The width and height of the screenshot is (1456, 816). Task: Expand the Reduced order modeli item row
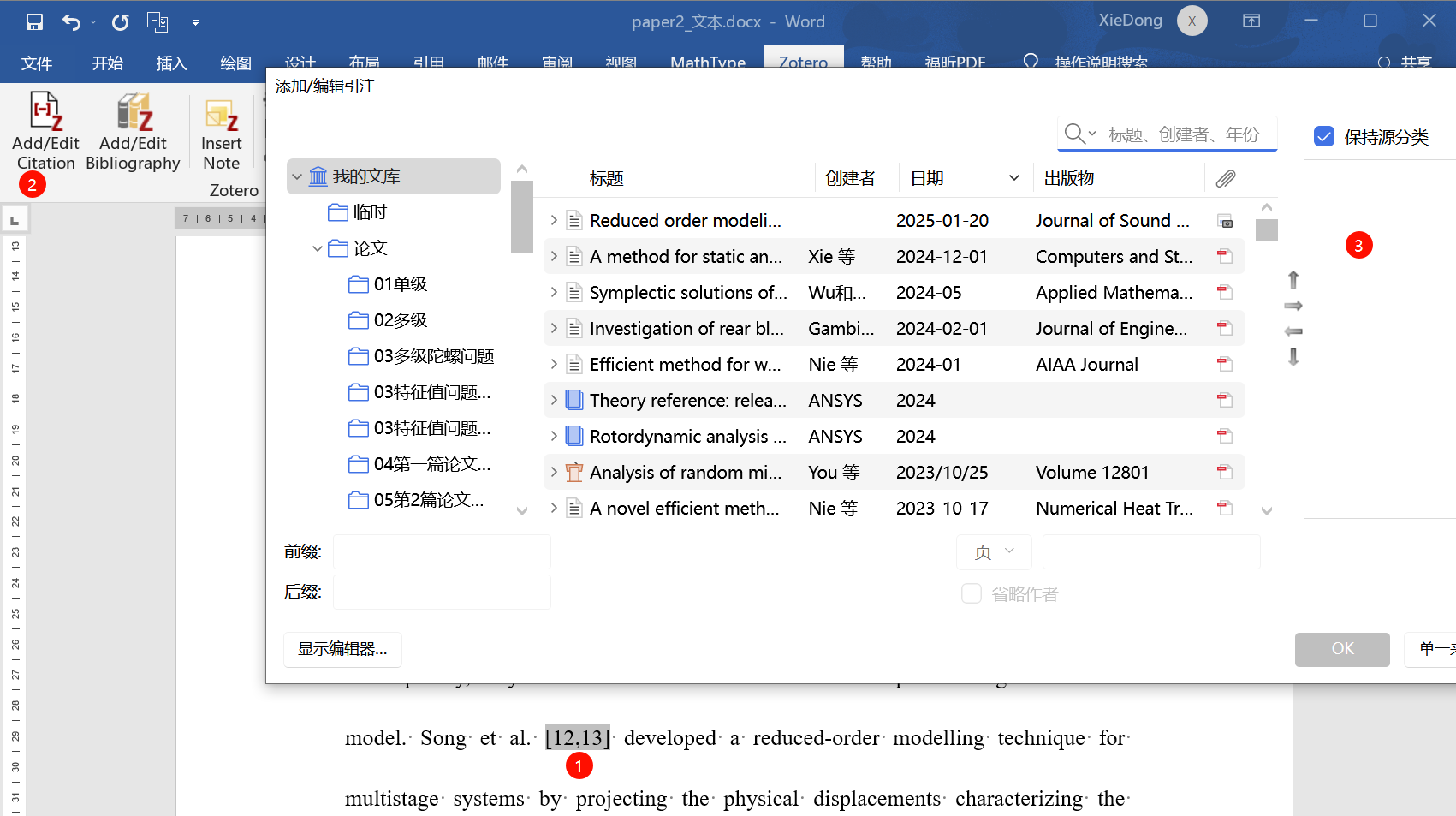coord(554,221)
